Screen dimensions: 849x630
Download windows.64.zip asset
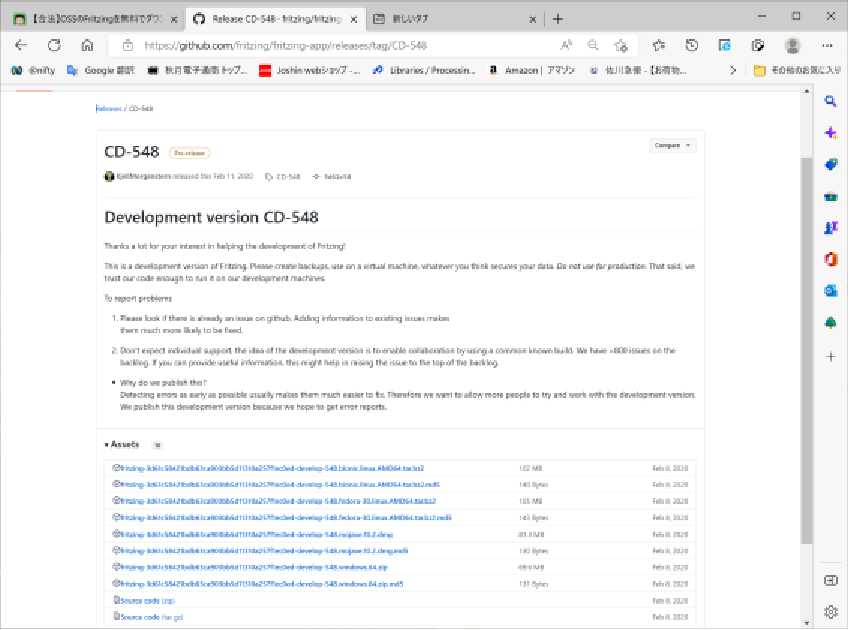coord(253,567)
